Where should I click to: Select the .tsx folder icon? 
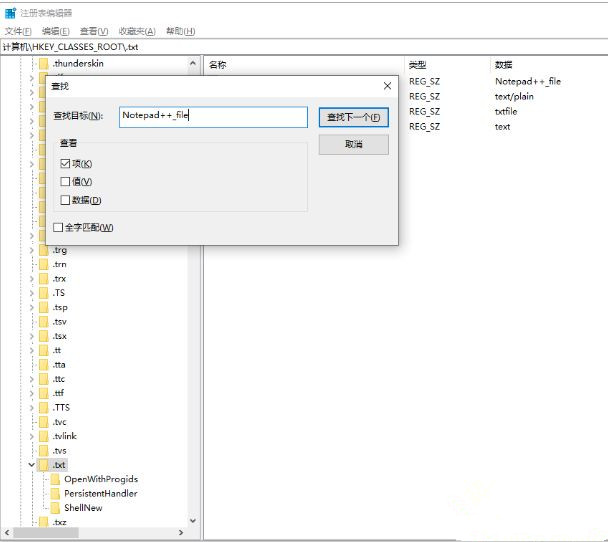(44, 336)
